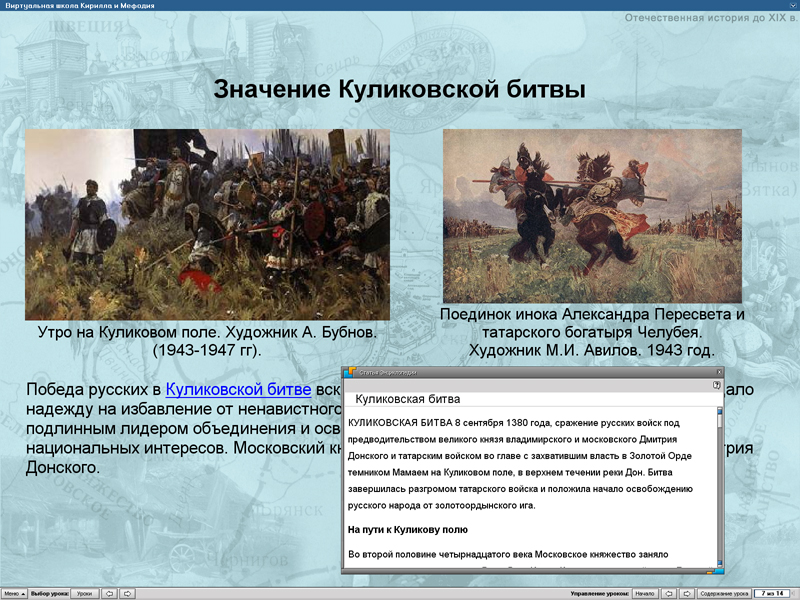Screen dimensions: 800x600
Task: Click the orange-blue logo icon of encyclopedia popup
Action: [350, 372]
